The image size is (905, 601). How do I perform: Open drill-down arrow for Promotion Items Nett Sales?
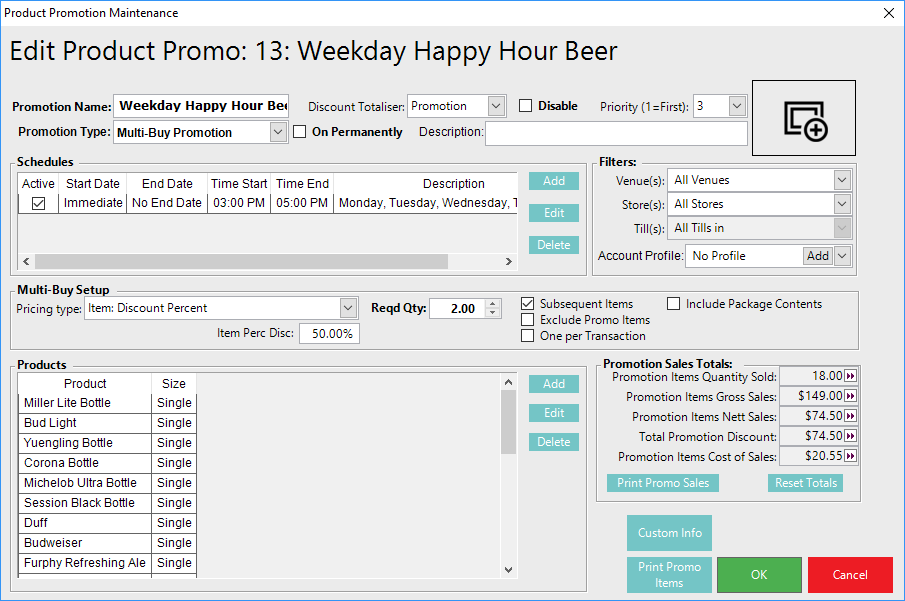[x=851, y=416]
